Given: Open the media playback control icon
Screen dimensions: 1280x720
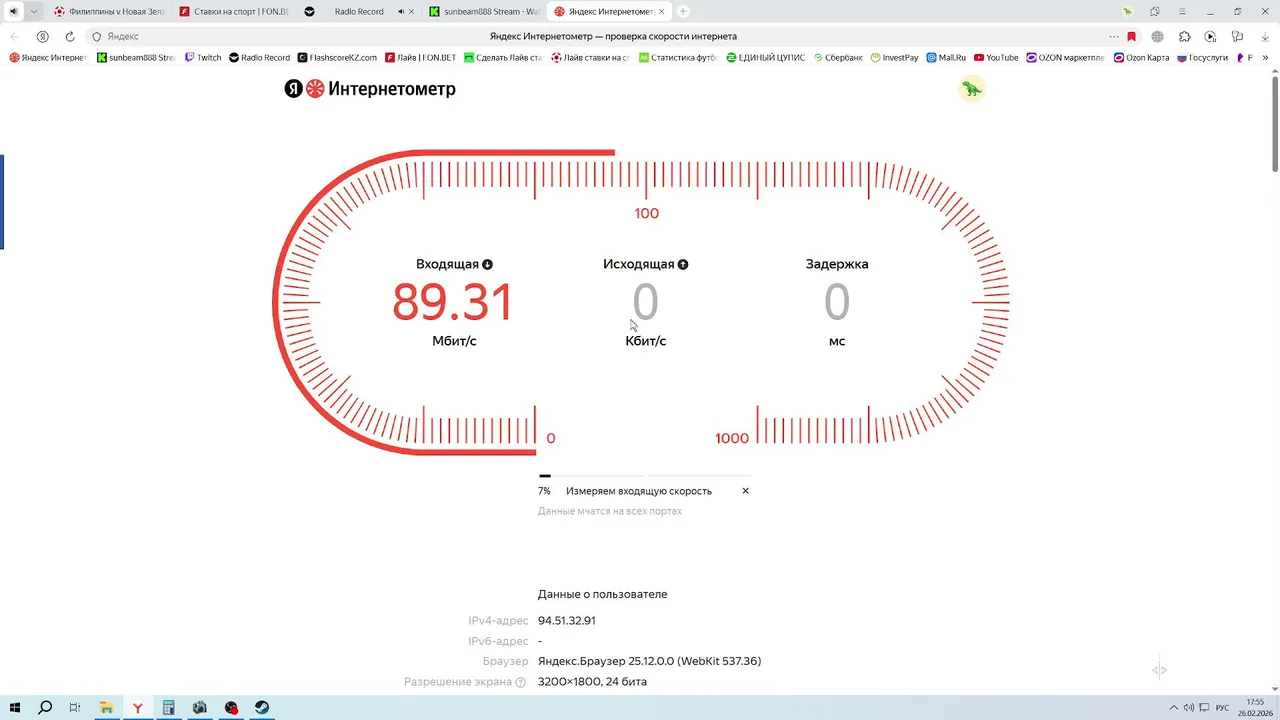Looking at the screenshot, I should tap(1210, 36).
